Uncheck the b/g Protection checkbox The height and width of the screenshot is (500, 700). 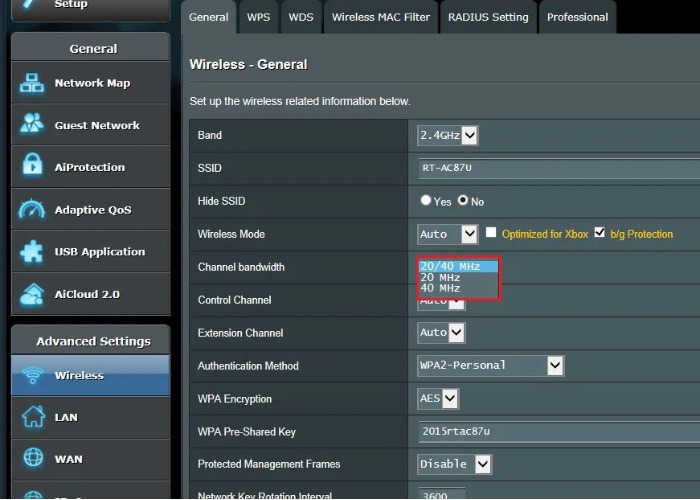(x=600, y=233)
